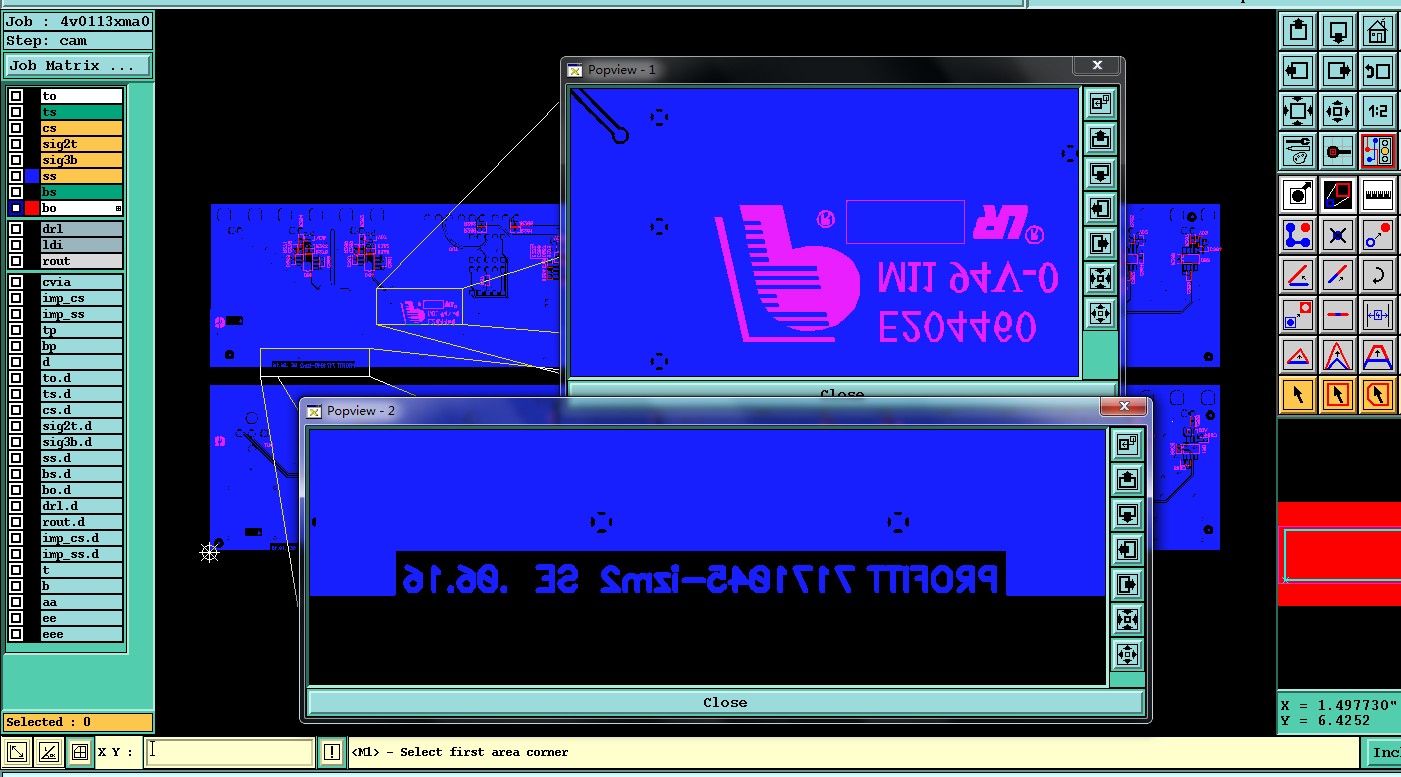Click the previous zoom (return arrow) icon

point(1378,70)
